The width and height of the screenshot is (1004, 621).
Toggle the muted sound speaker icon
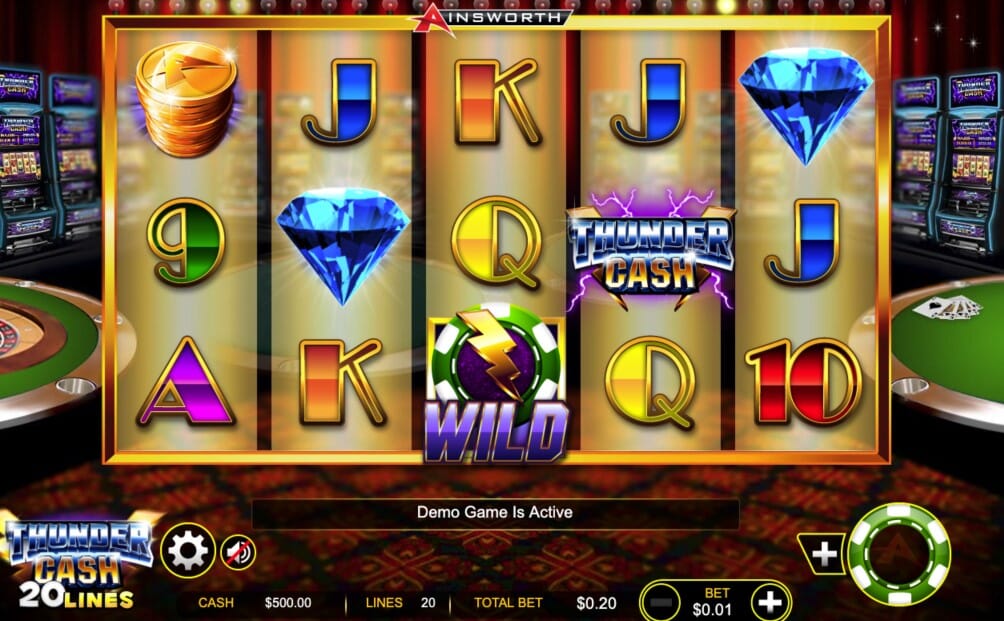click(x=238, y=552)
